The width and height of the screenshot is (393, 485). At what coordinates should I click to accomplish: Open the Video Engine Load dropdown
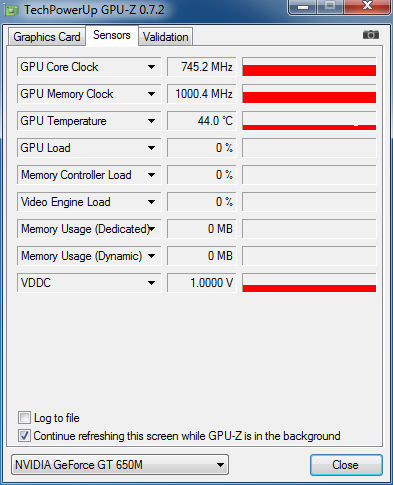[151, 202]
